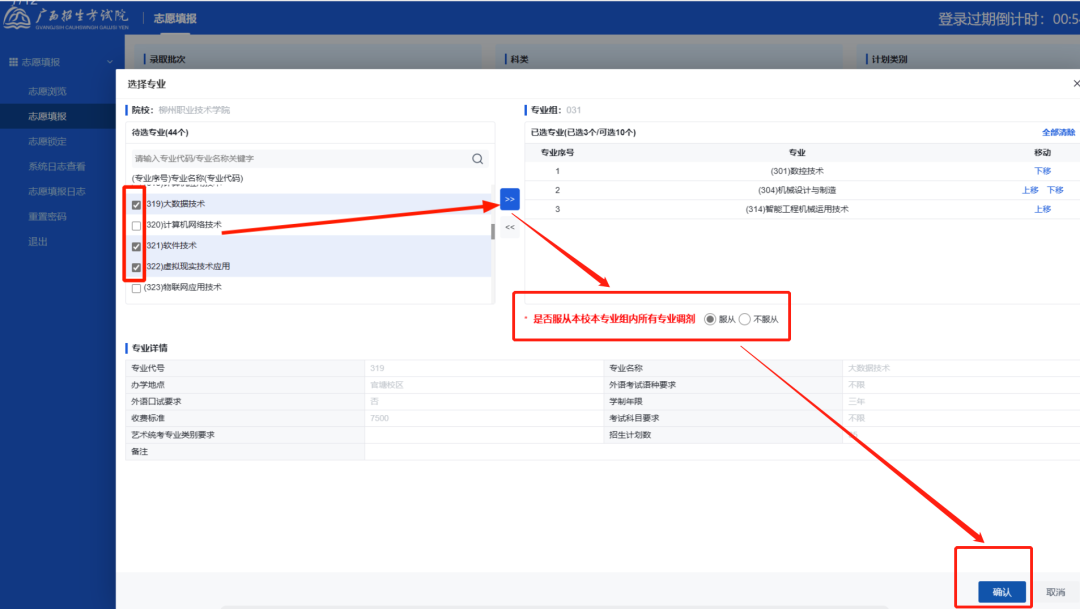This screenshot has width=1080, height=609.
Task: Select the 不服从 radio button
Action: [x=744, y=319]
